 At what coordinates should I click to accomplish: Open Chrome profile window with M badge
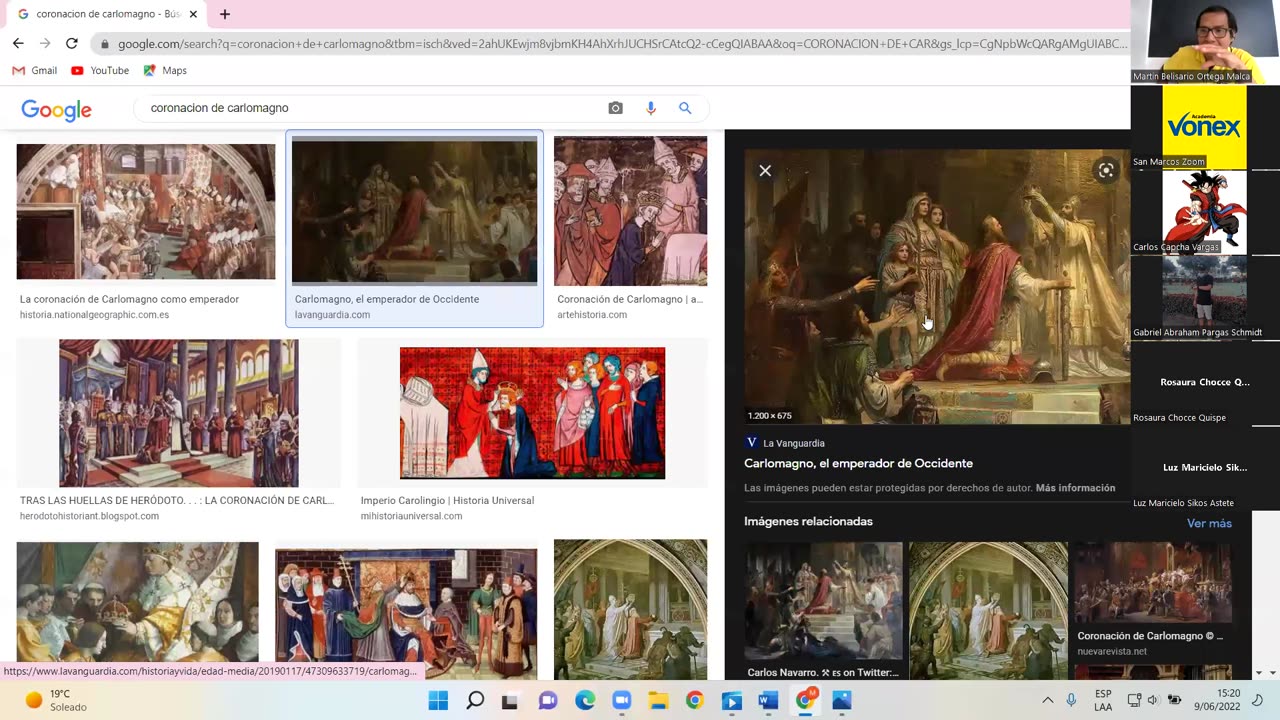[805, 700]
